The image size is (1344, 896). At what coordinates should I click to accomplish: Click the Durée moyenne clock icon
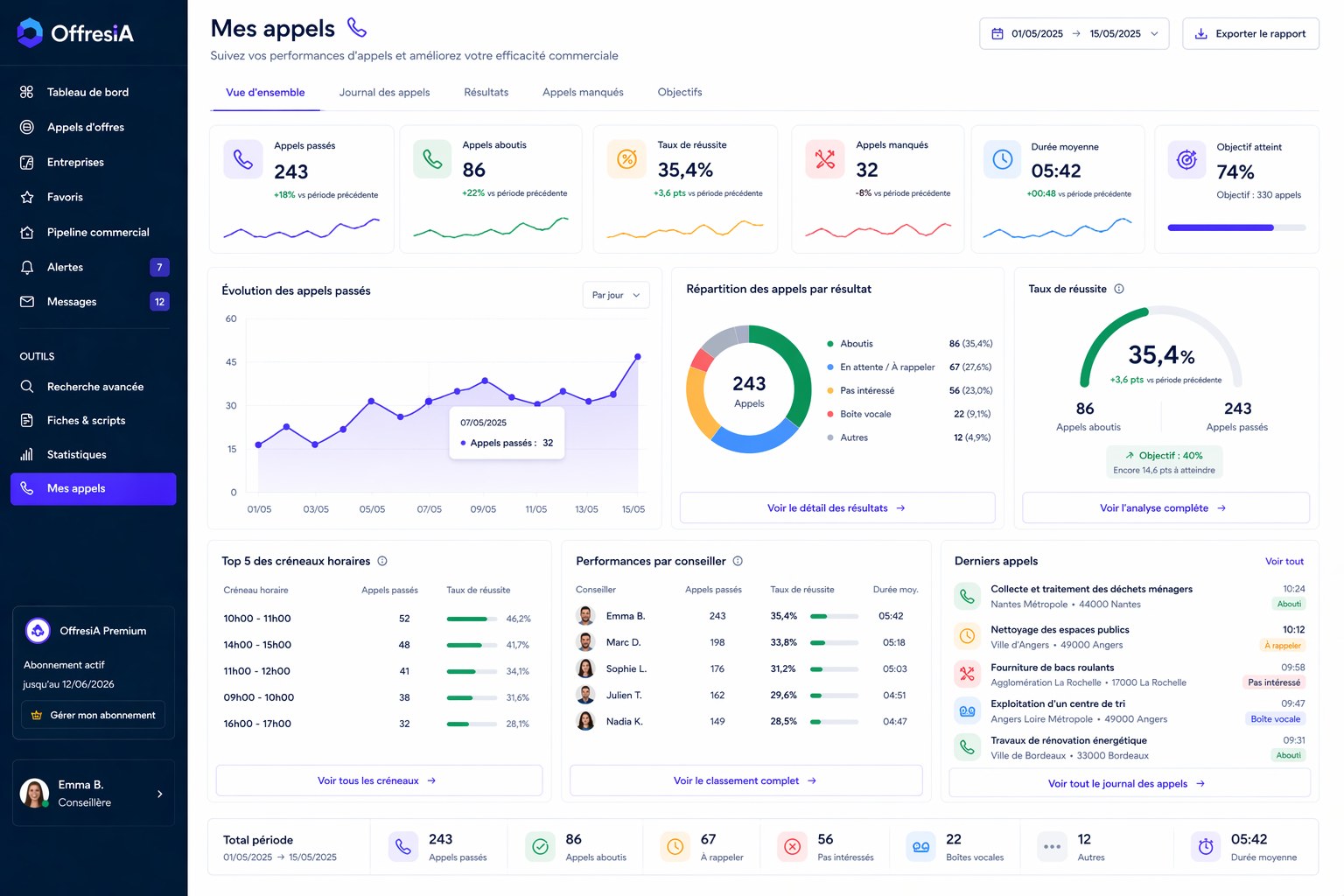tap(1003, 158)
